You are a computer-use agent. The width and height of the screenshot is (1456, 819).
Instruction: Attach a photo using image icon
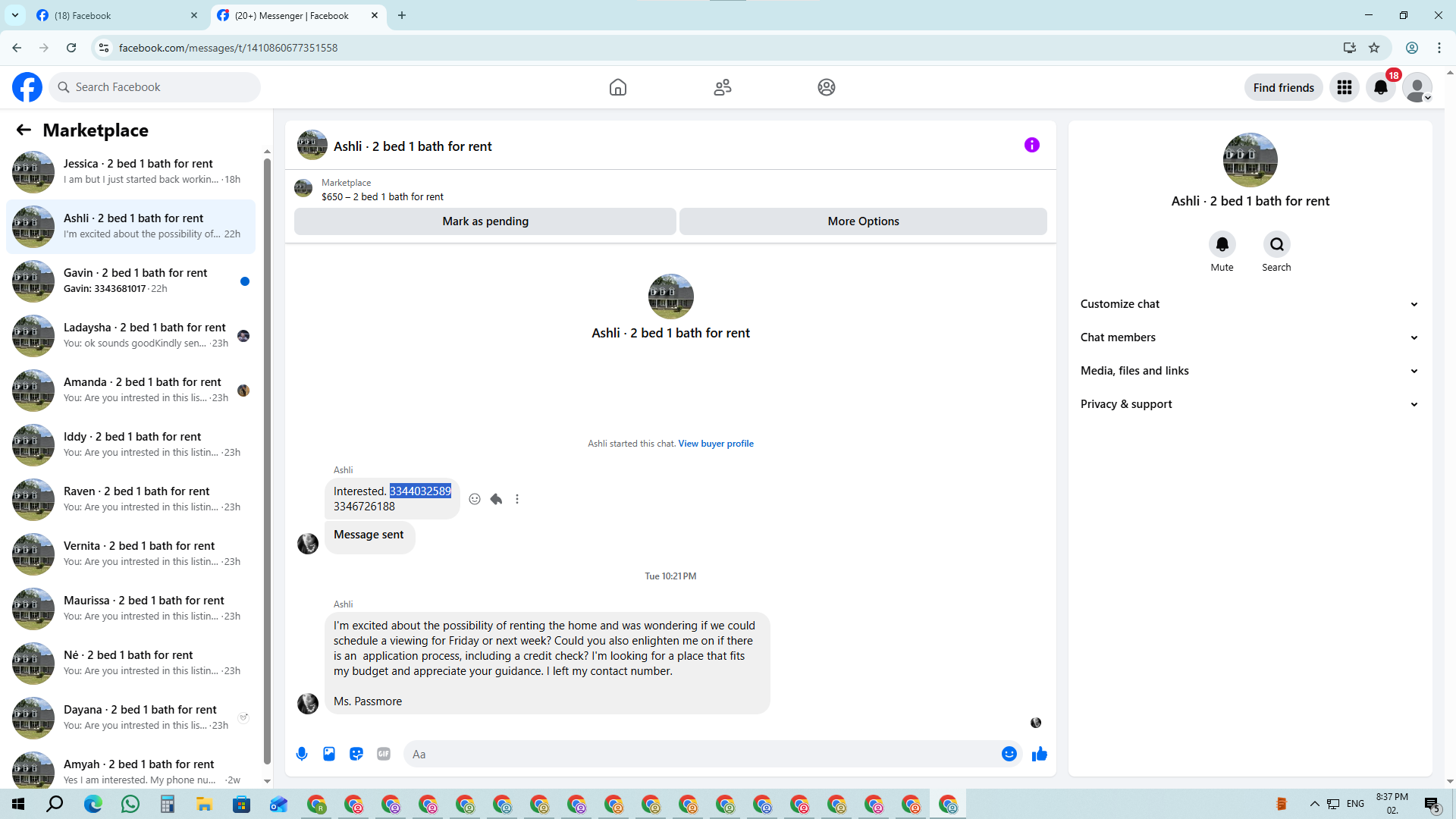[x=329, y=754]
